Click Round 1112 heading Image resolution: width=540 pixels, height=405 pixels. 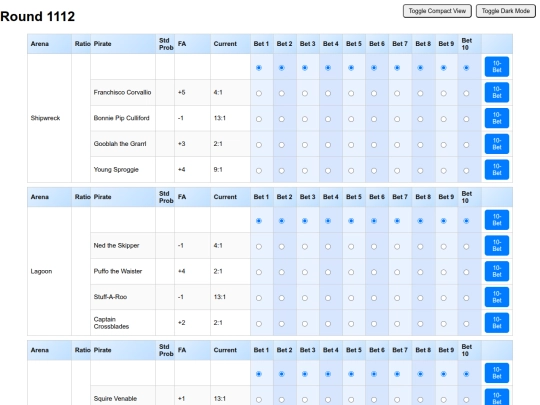[38, 16]
